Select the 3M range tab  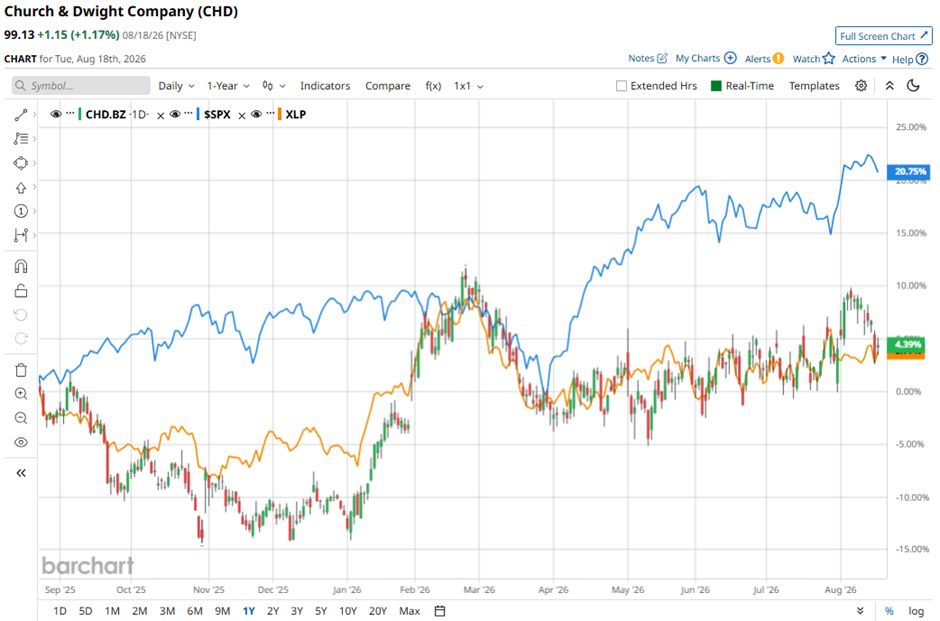pos(167,611)
